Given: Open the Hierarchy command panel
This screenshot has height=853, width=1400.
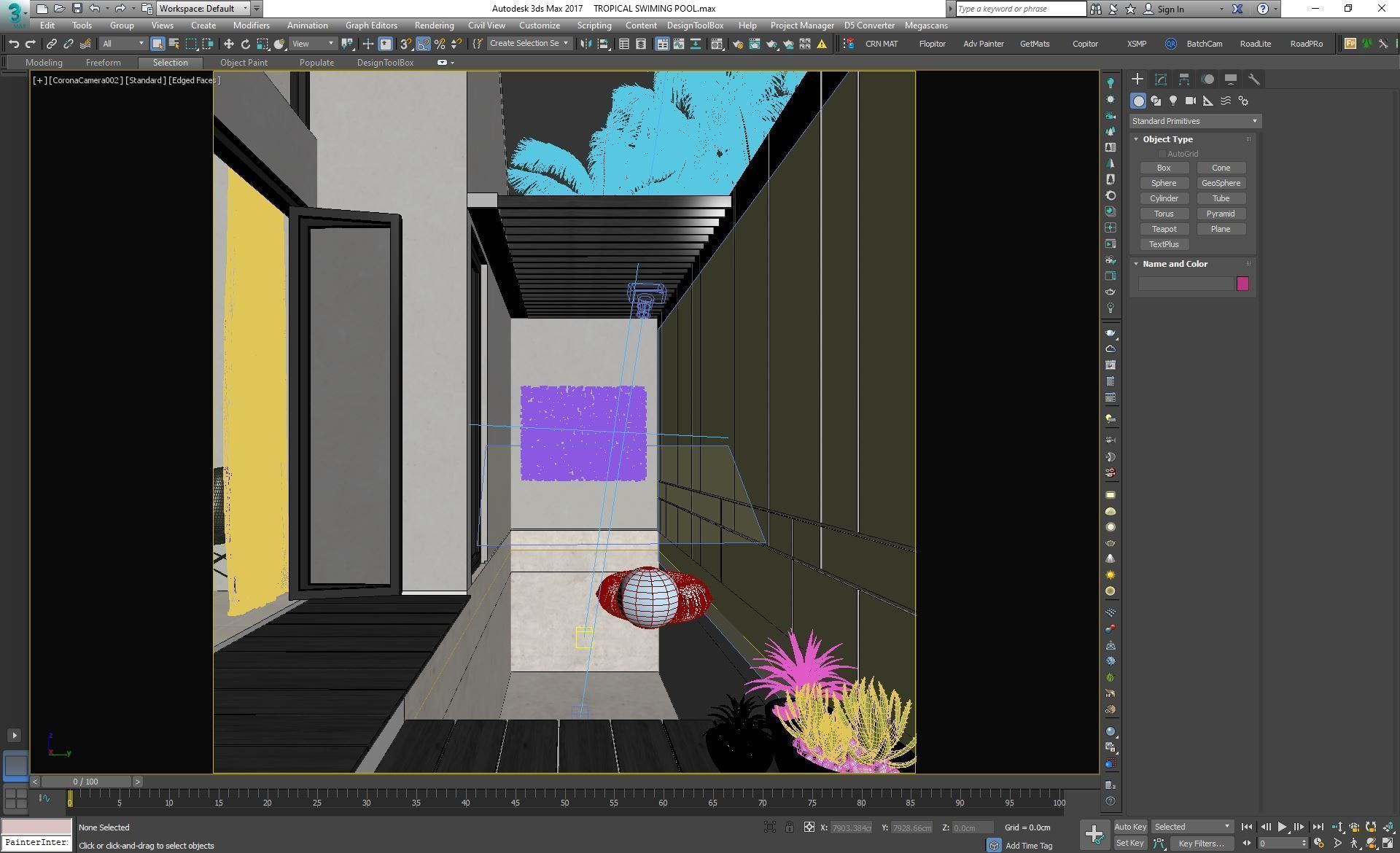Looking at the screenshot, I should tap(1184, 79).
